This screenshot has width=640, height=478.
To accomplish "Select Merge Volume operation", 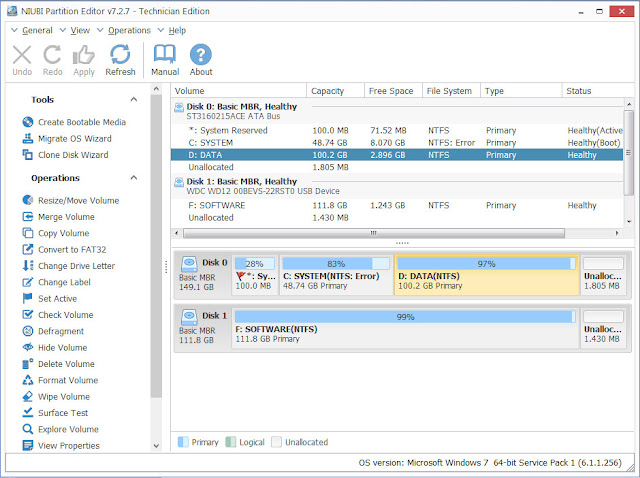I will pyautogui.click(x=58, y=217).
